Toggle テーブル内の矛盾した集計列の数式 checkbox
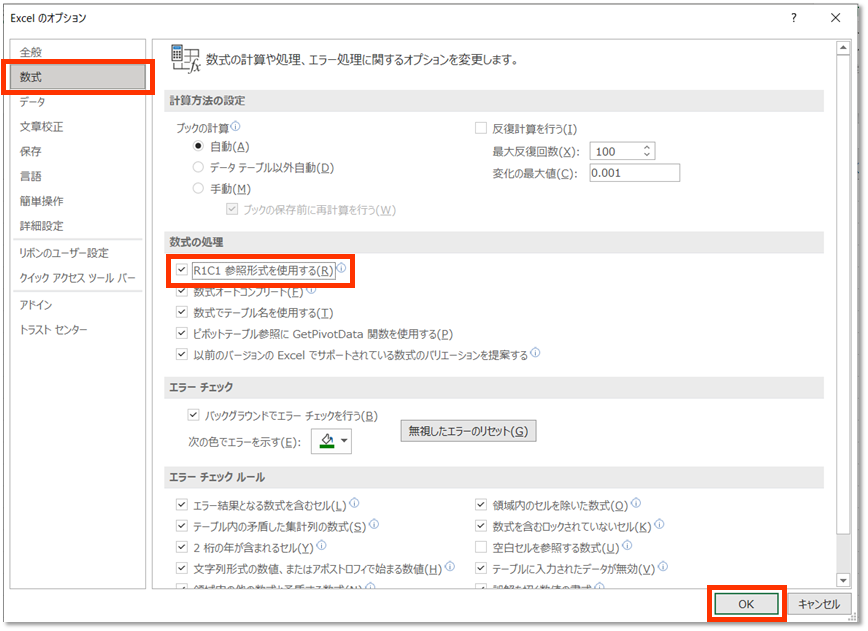Screen dimensions: 868x631 point(182,526)
